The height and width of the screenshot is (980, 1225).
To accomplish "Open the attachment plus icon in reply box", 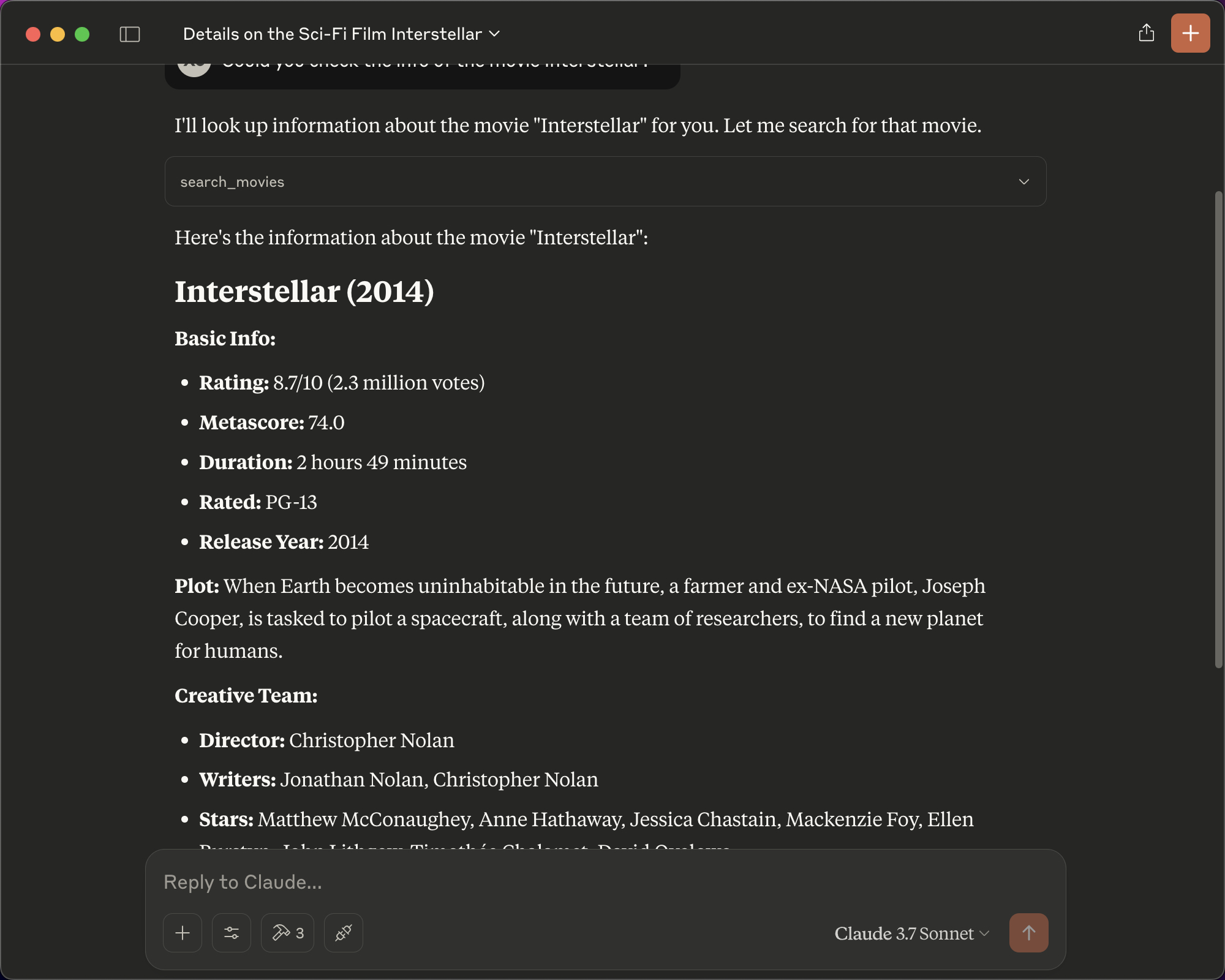I will click(182, 933).
